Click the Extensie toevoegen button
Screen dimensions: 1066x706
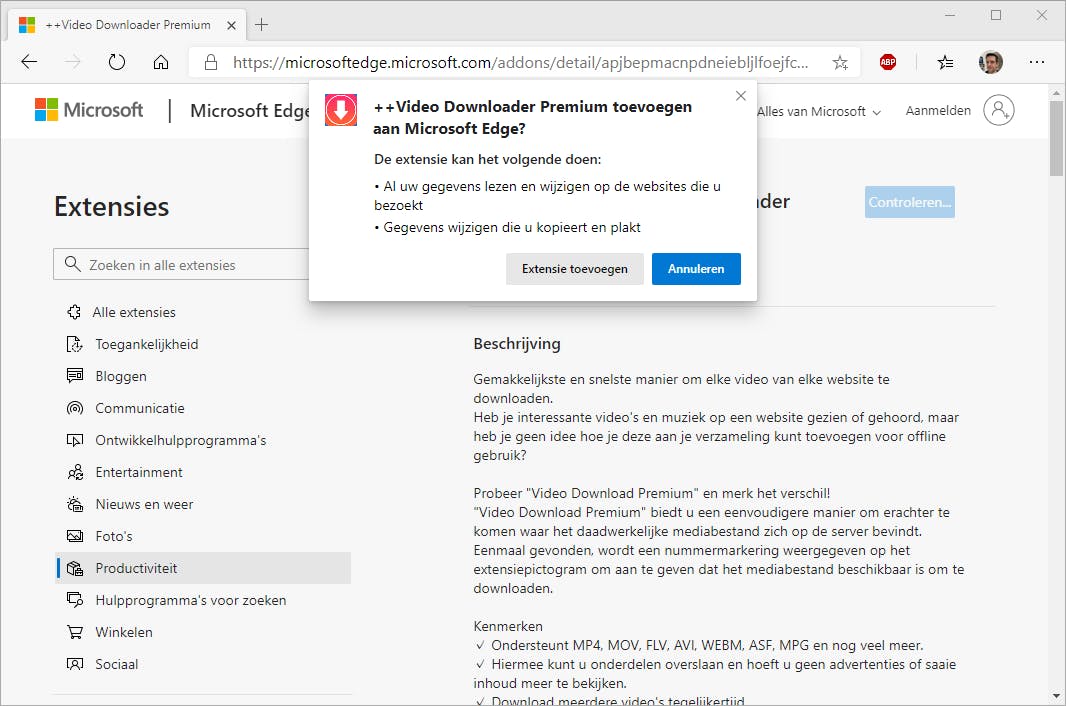575,269
